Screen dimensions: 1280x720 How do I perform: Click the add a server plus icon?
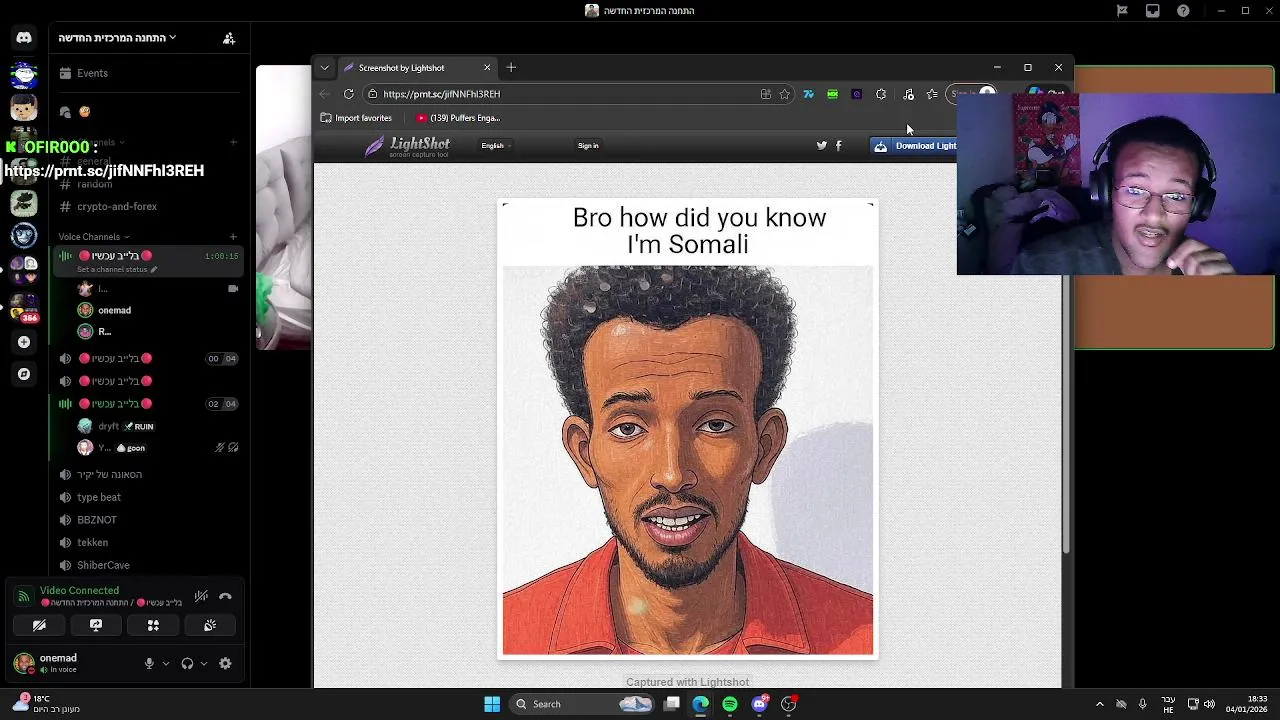tap(24, 342)
